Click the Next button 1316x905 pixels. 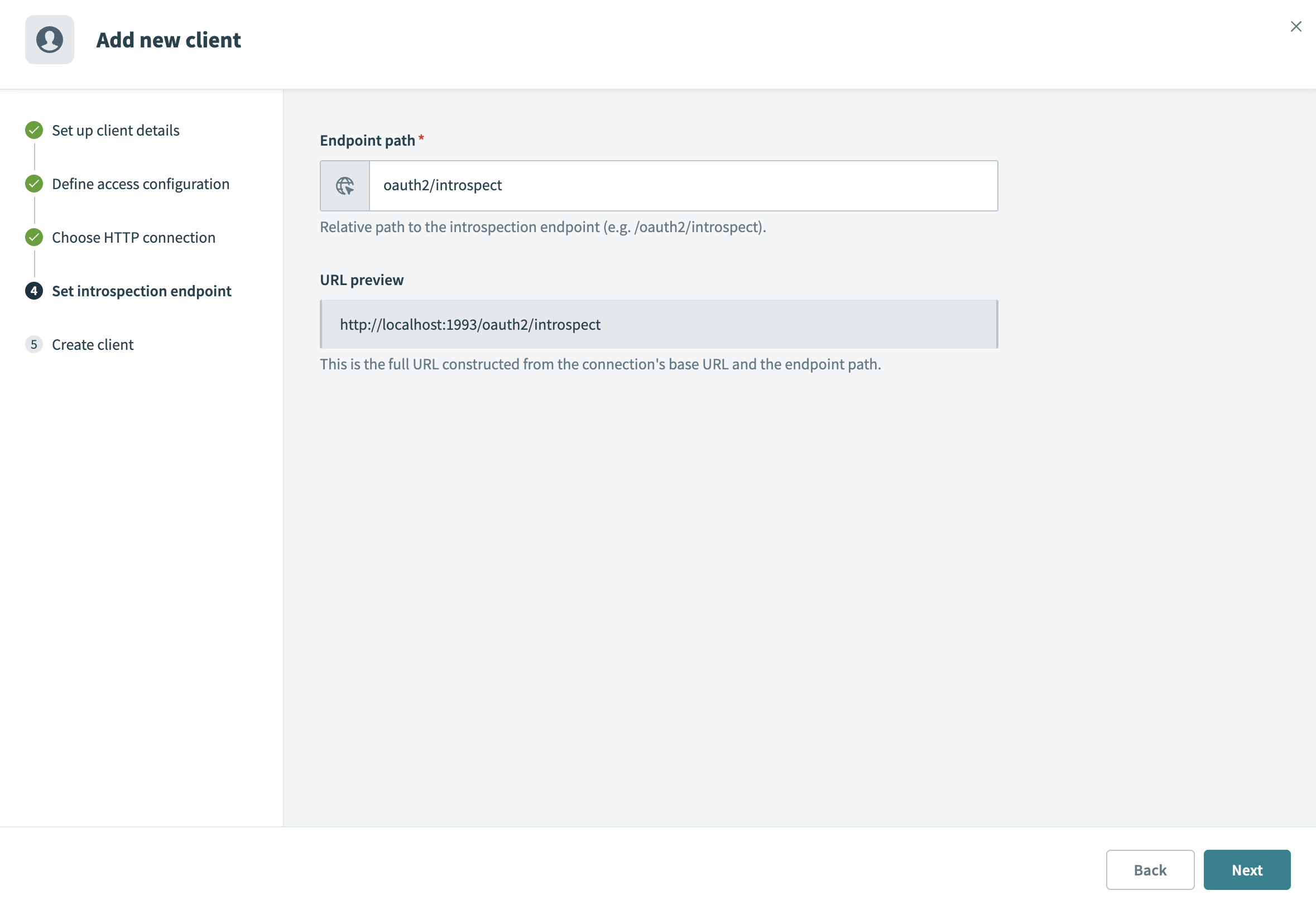(1246, 869)
